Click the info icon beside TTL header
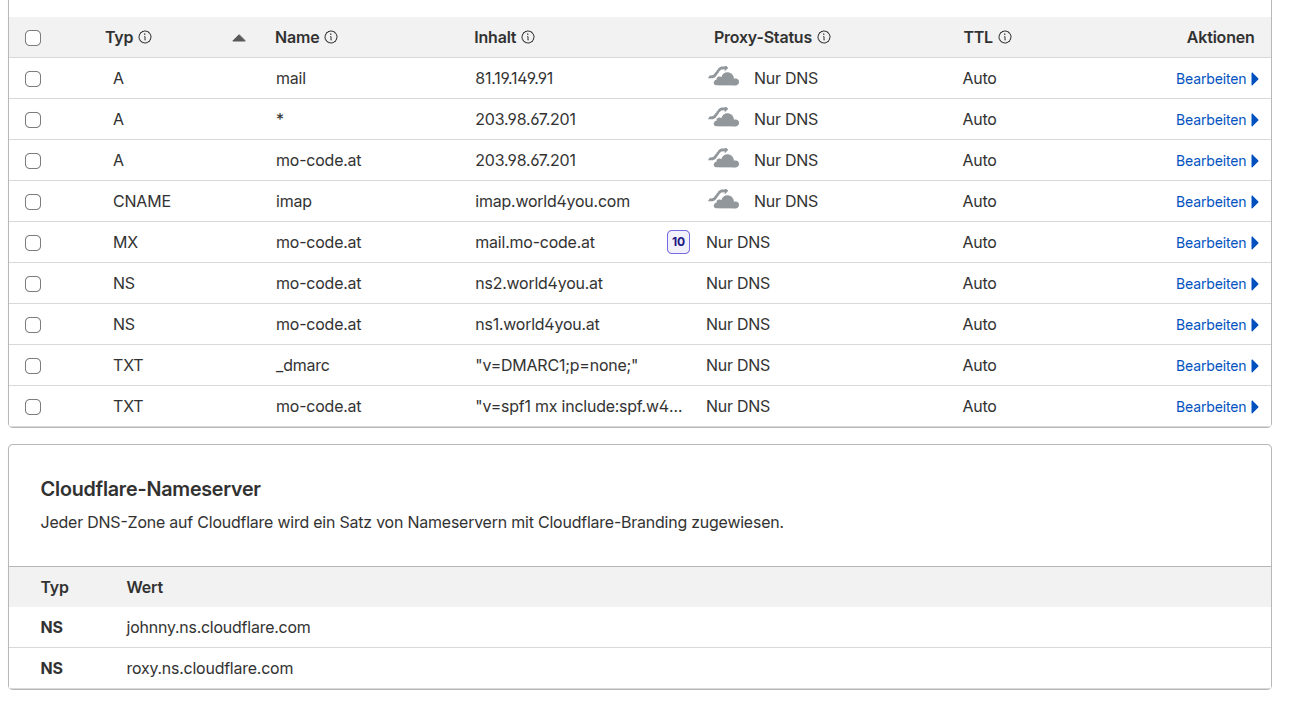 [x=1005, y=37]
